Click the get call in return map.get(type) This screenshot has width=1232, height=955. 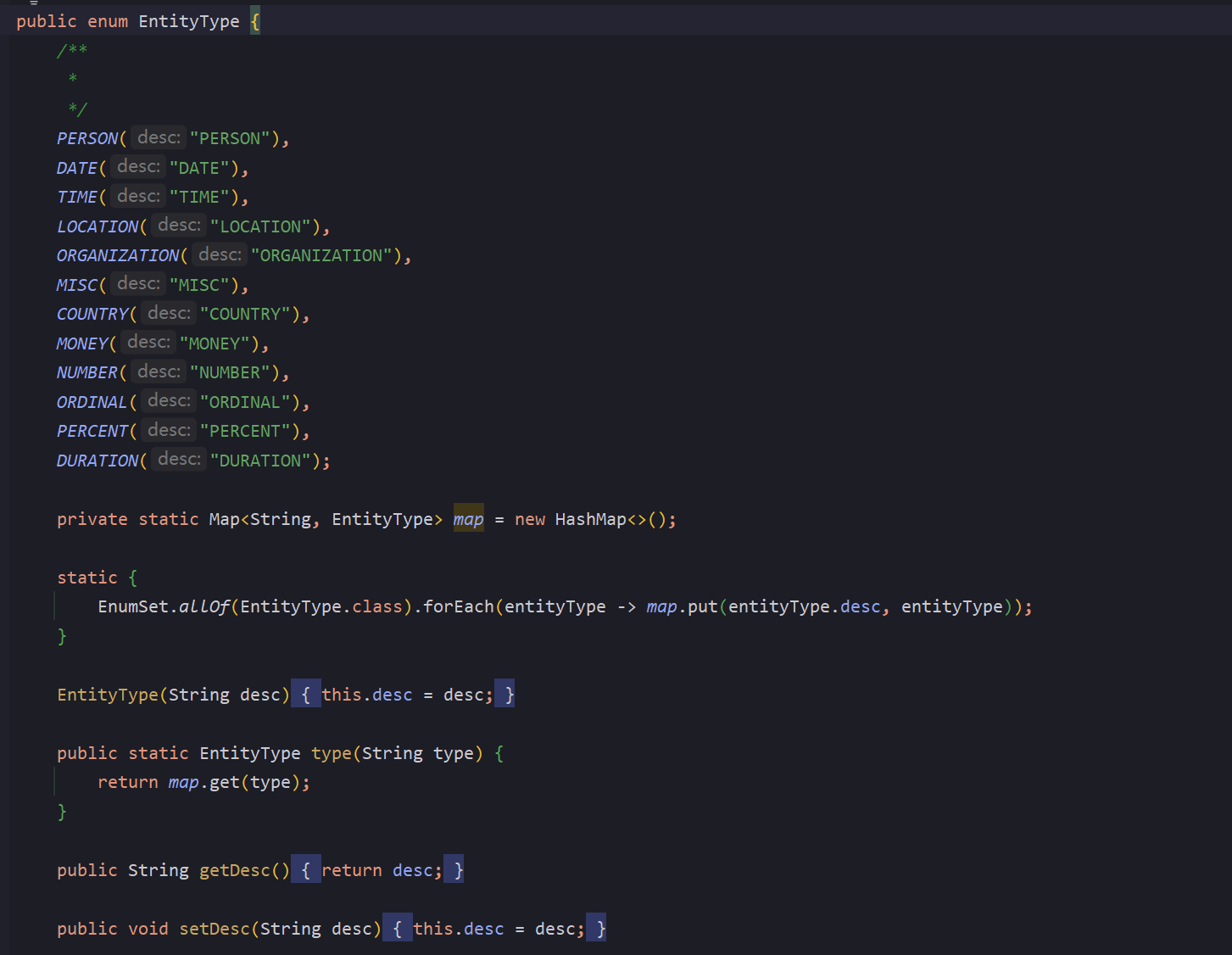pos(225,782)
